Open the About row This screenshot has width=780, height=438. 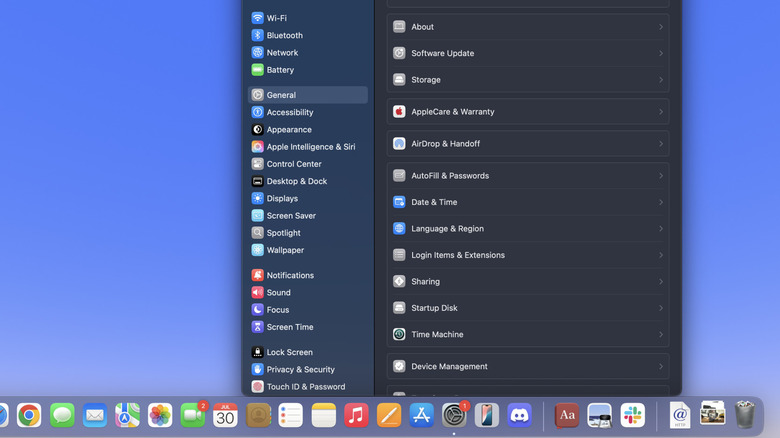coord(528,27)
